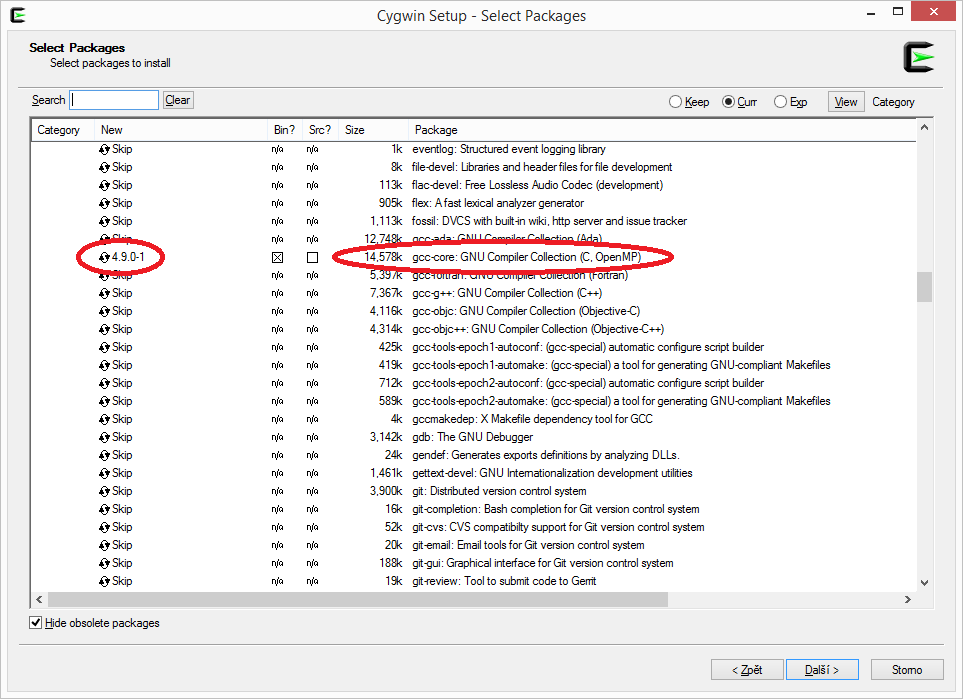This screenshot has width=963, height=699.
Task: Click the Size column header
Action: [355, 130]
